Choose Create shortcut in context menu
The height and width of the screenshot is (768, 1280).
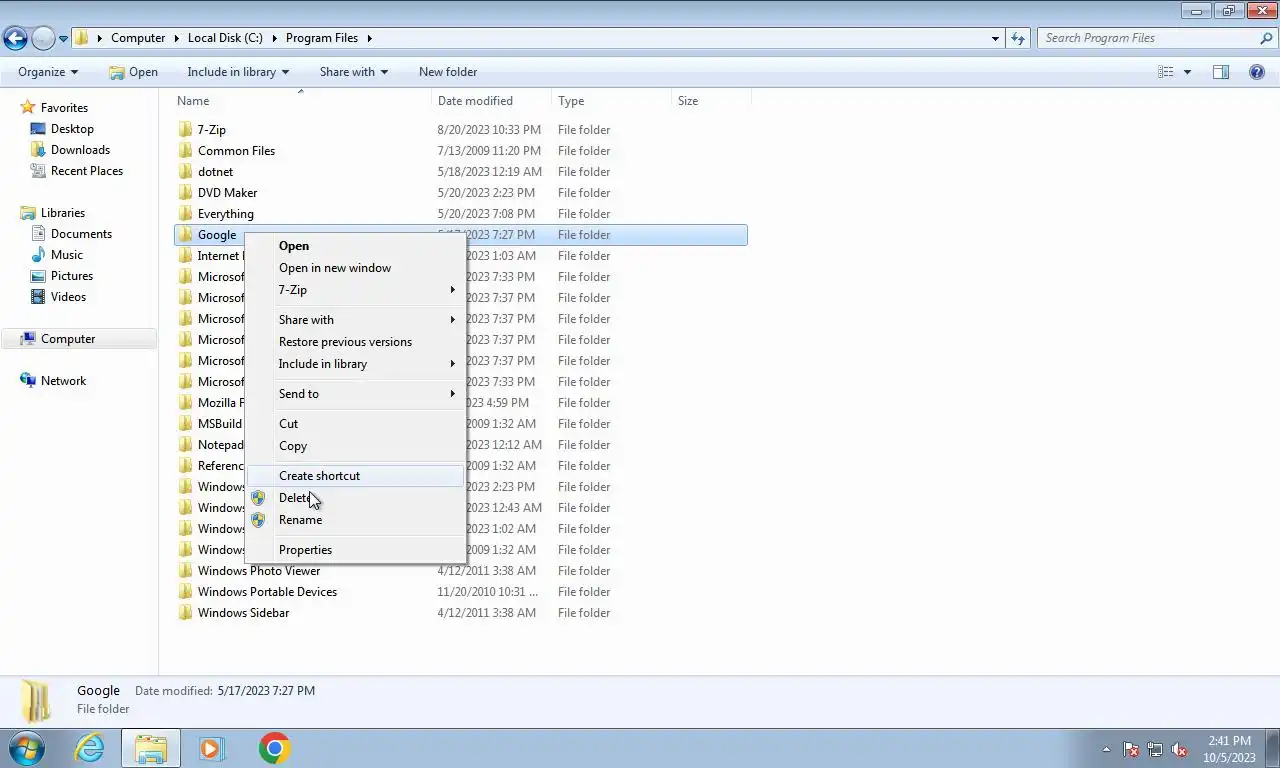pos(356,476)
